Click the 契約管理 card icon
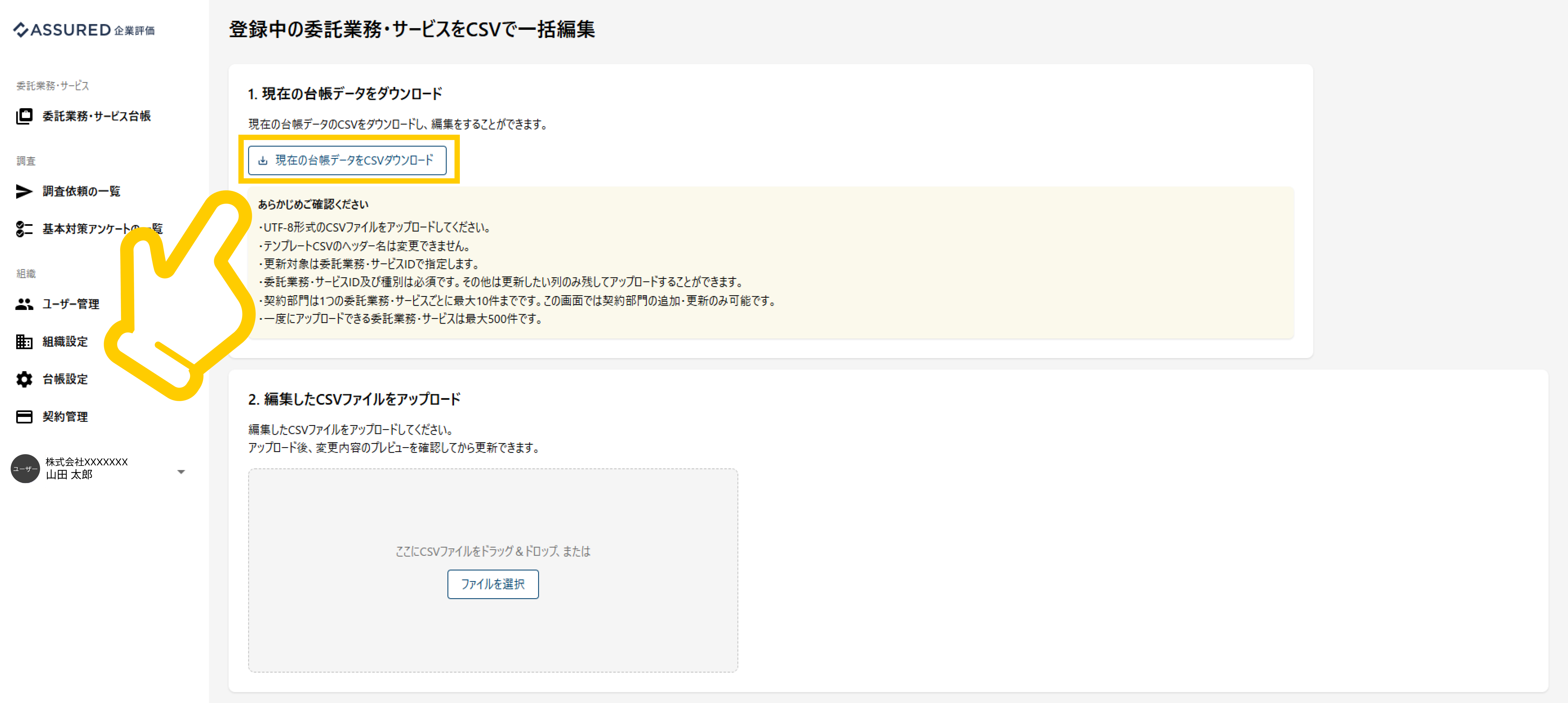1568x703 pixels. click(x=24, y=417)
